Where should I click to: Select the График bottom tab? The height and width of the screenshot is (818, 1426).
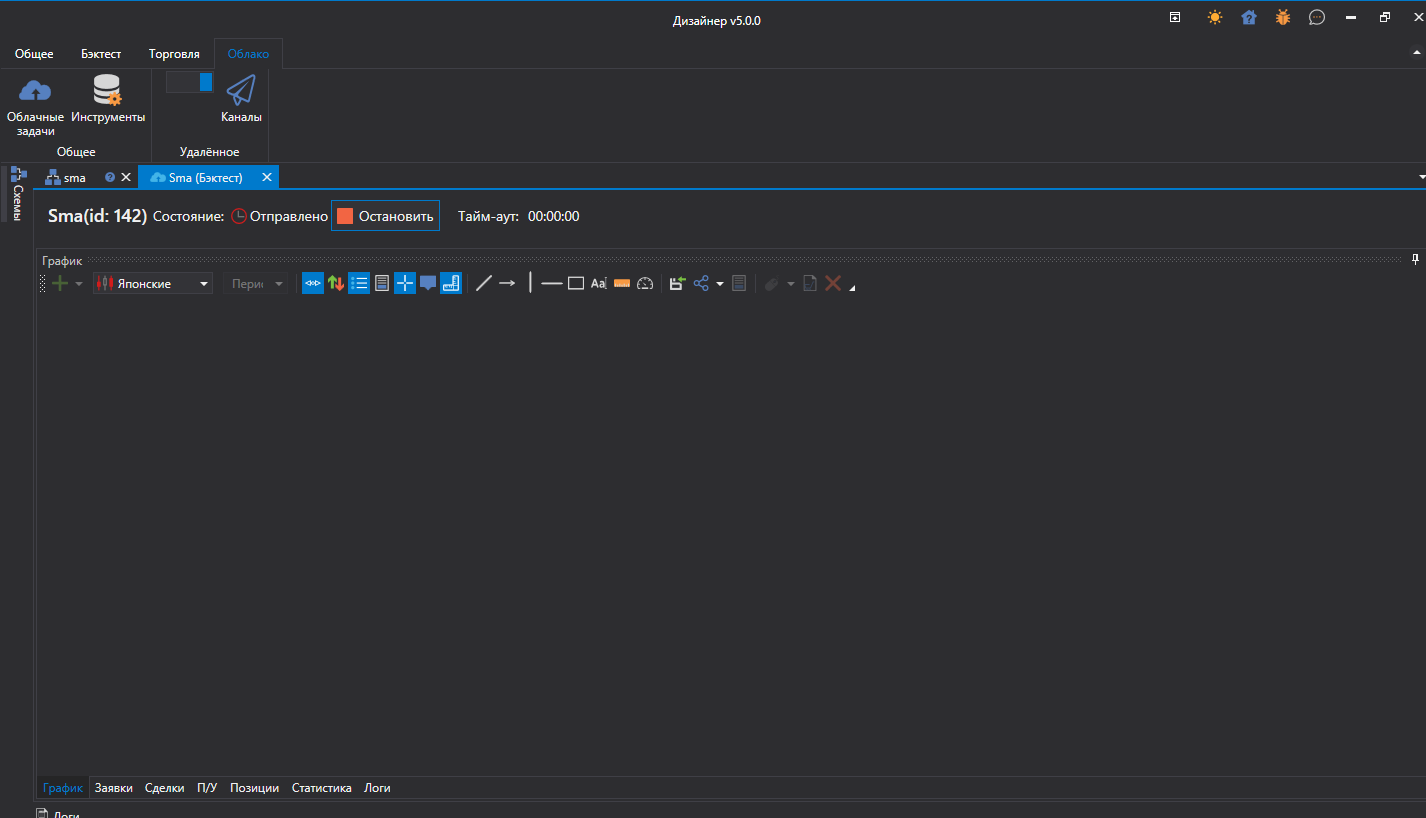point(63,788)
